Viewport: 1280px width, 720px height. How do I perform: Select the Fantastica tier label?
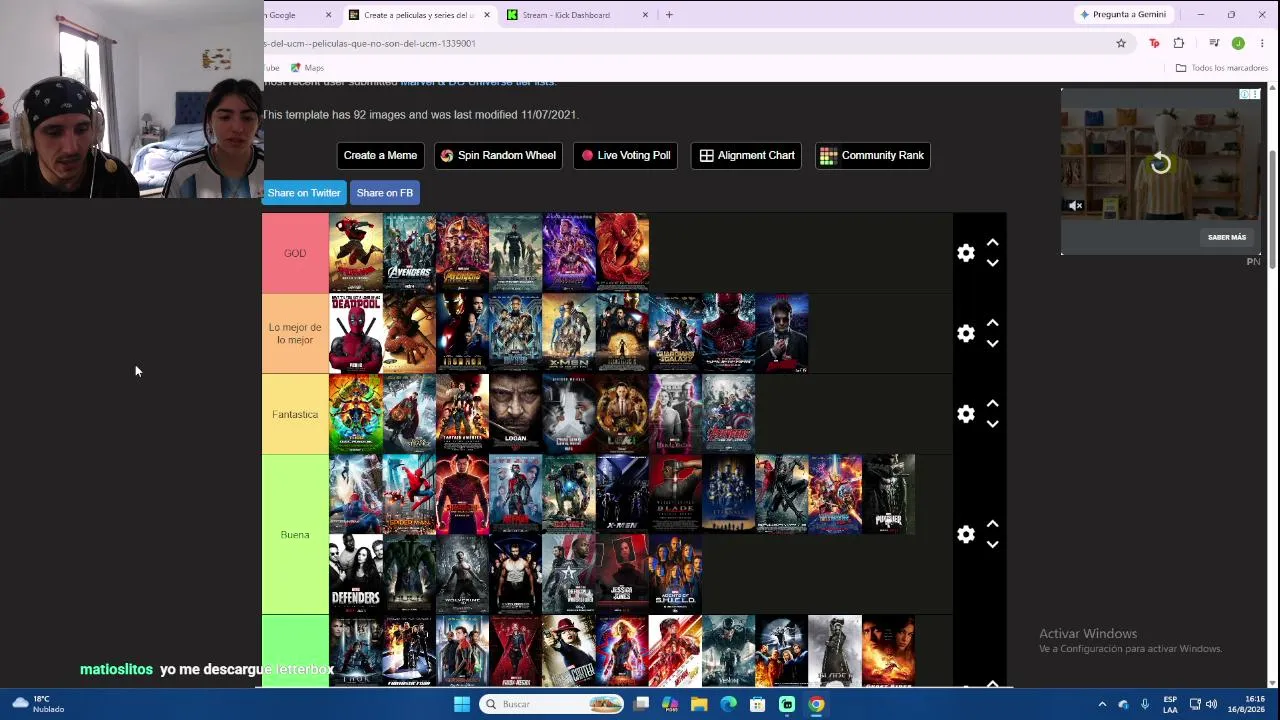coord(295,414)
